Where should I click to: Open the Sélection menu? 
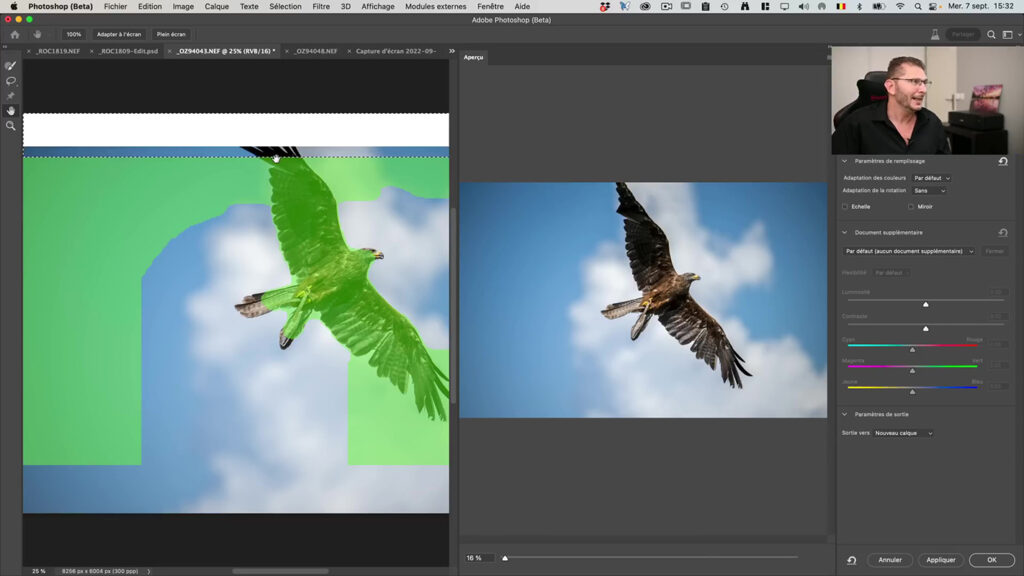pyautogui.click(x=285, y=7)
